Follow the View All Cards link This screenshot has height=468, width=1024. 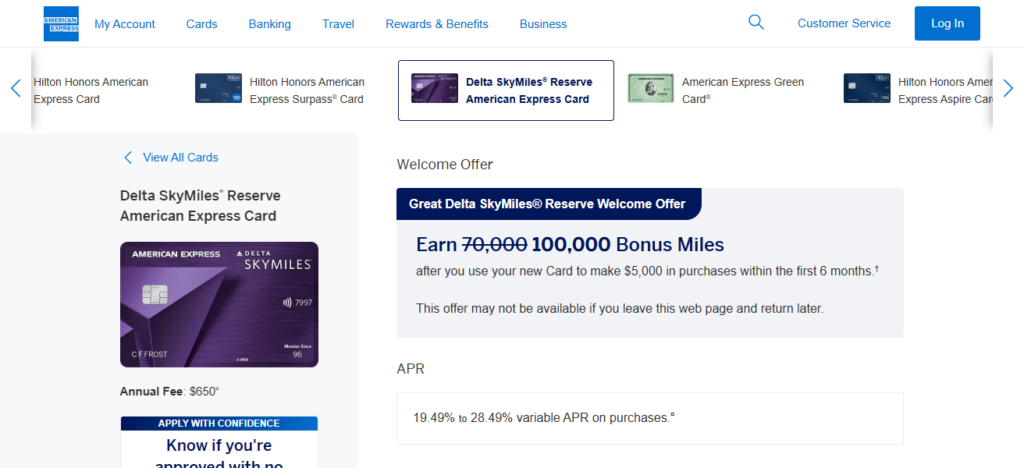180,157
